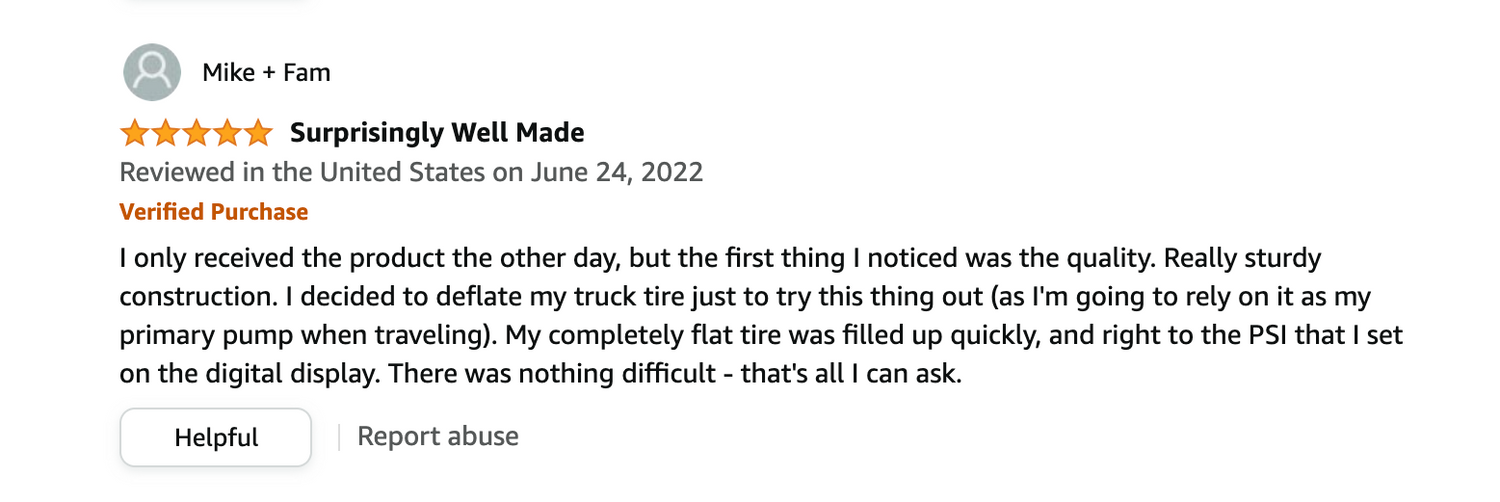The image size is (1500, 502).
Task: Click the Mike + Fam profile avatar
Action: 152,72
